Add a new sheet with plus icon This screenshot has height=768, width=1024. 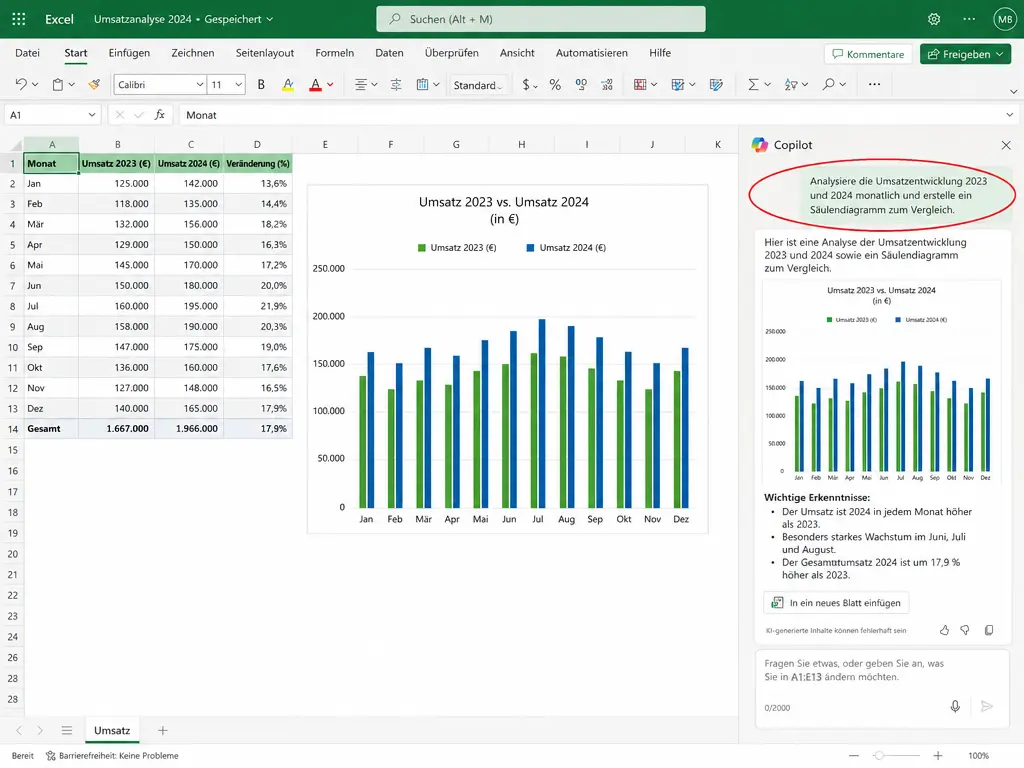point(163,730)
